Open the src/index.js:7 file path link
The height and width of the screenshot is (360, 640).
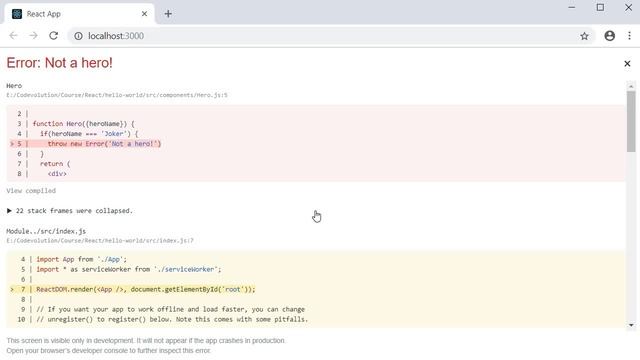[x=100, y=241]
